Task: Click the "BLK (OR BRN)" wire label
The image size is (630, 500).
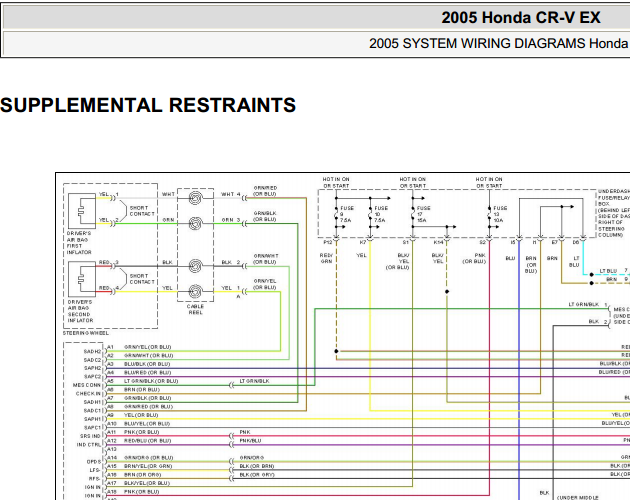Action: (x=256, y=466)
